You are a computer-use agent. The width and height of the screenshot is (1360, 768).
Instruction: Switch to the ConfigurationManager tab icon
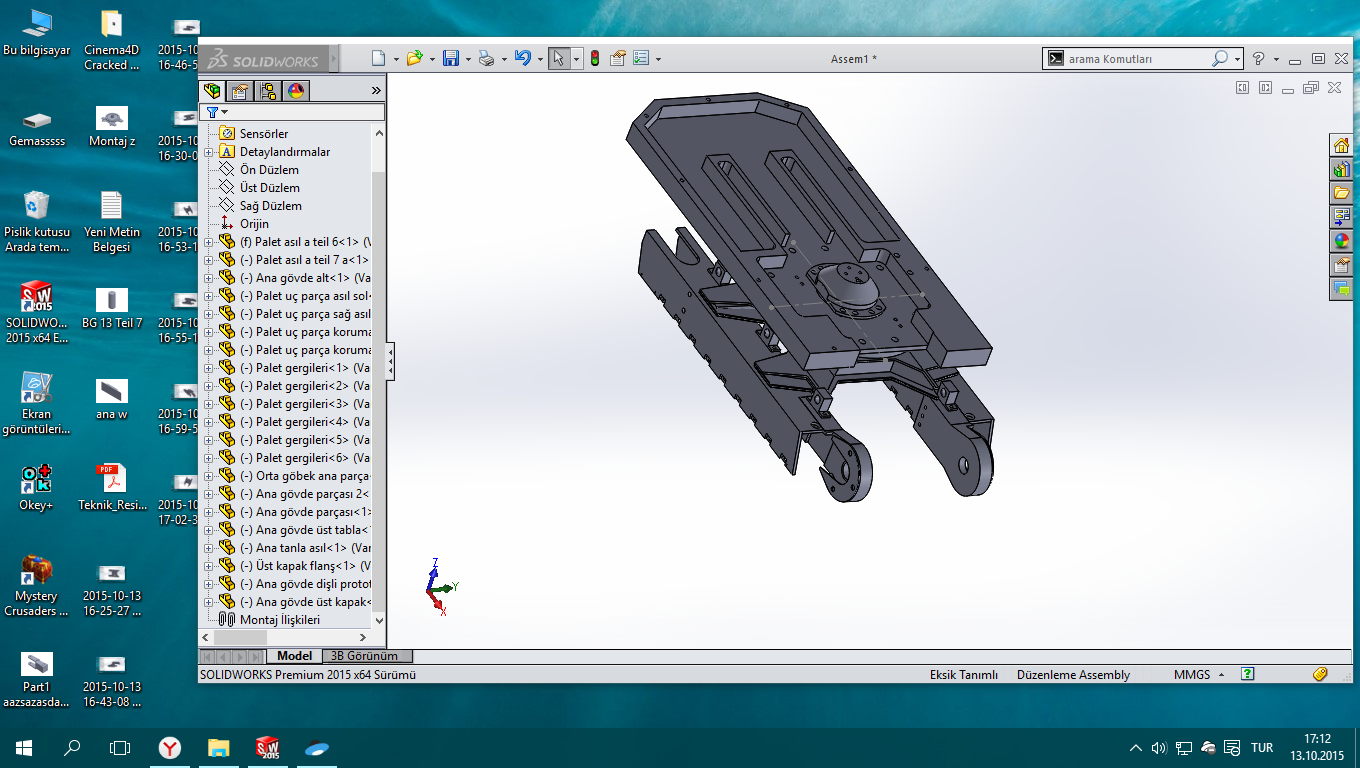tap(268, 91)
